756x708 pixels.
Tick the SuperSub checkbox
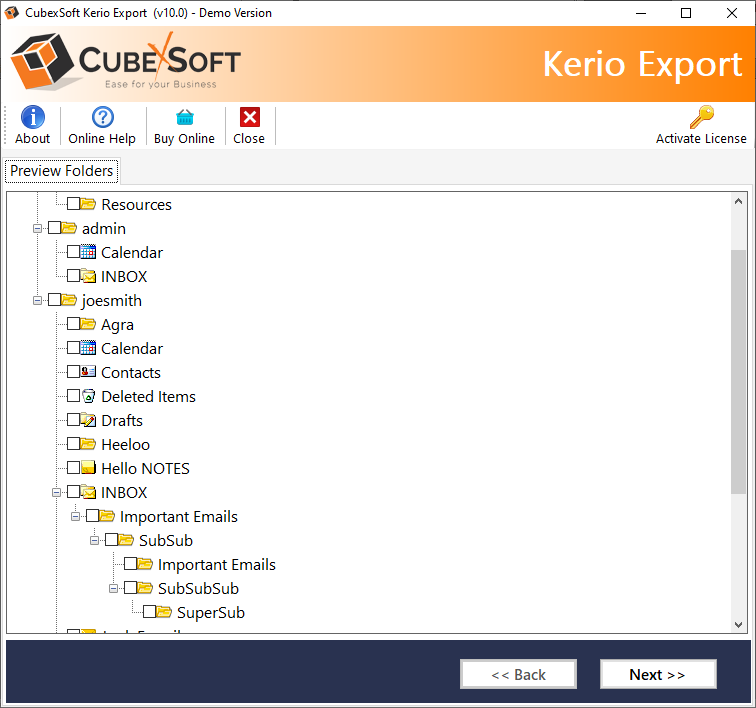click(x=149, y=612)
